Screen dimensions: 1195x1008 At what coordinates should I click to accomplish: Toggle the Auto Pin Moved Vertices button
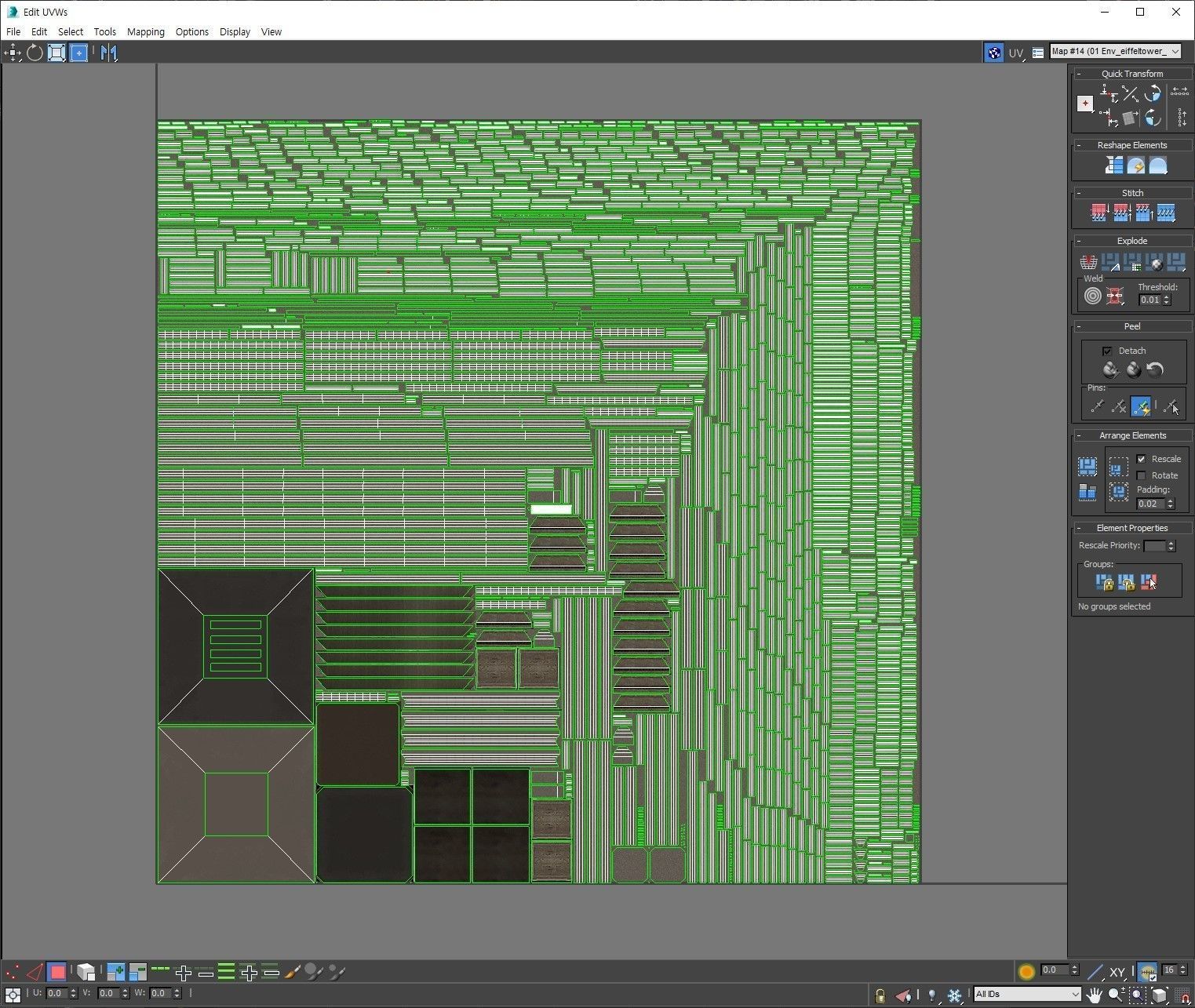click(x=1141, y=406)
